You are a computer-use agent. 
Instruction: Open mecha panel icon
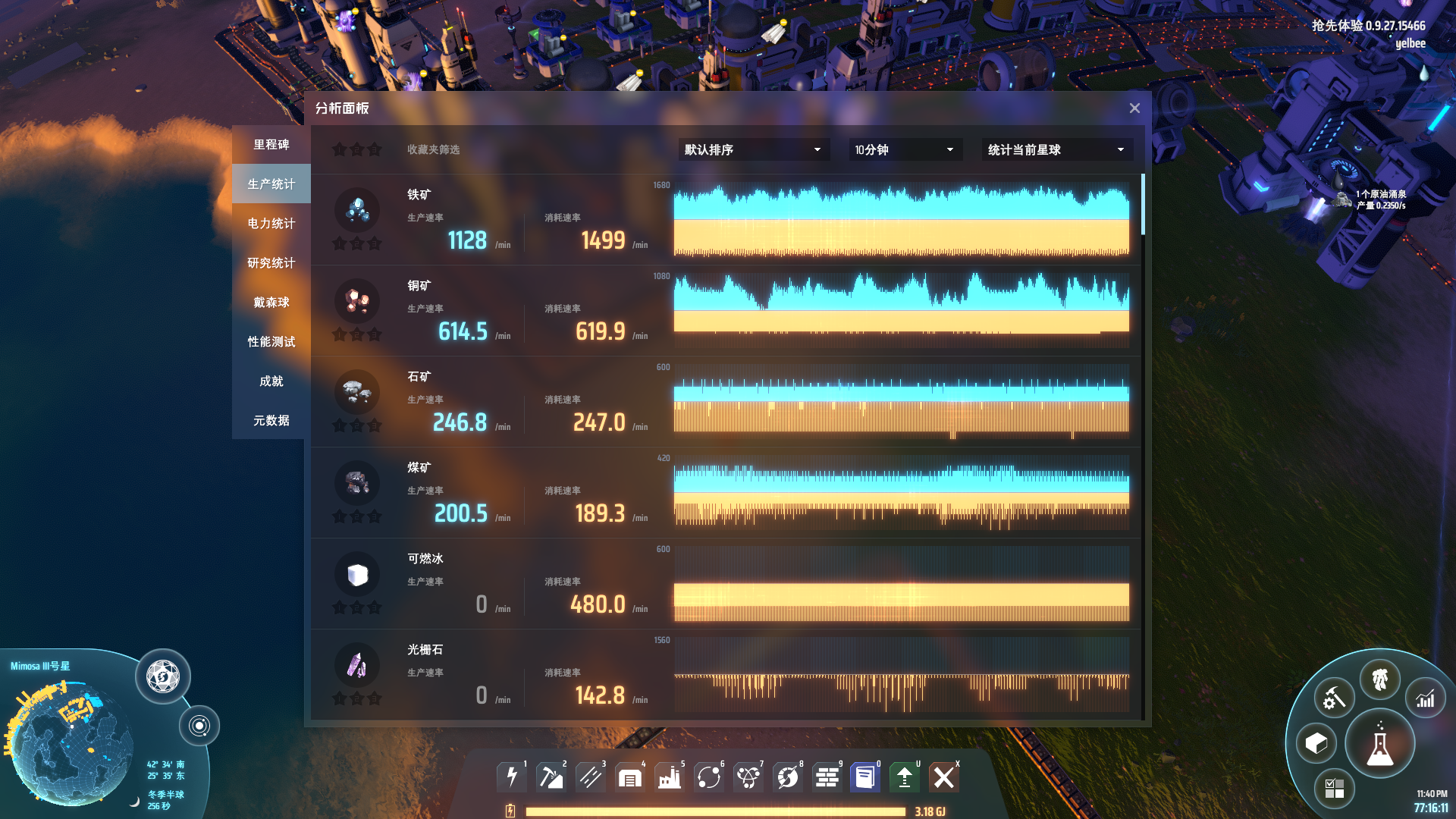pyautogui.click(x=1379, y=679)
